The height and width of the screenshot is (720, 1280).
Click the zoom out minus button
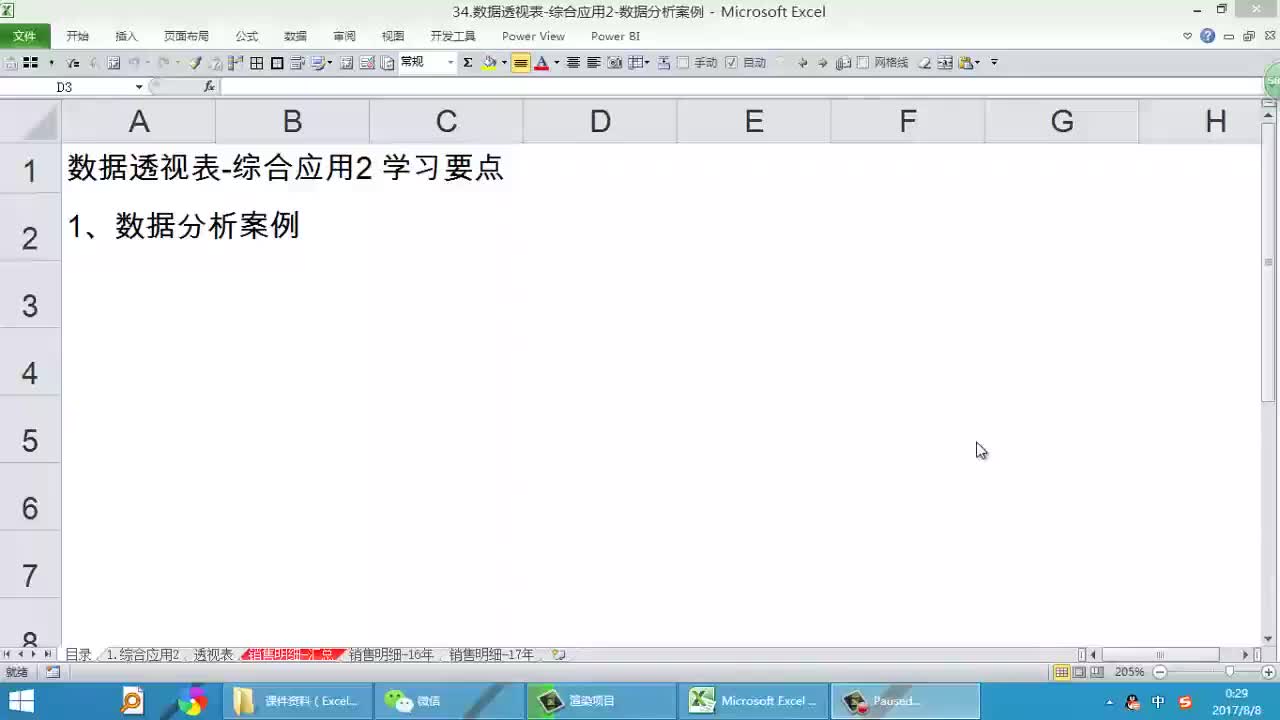pyautogui.click(x=1160, y=672)
